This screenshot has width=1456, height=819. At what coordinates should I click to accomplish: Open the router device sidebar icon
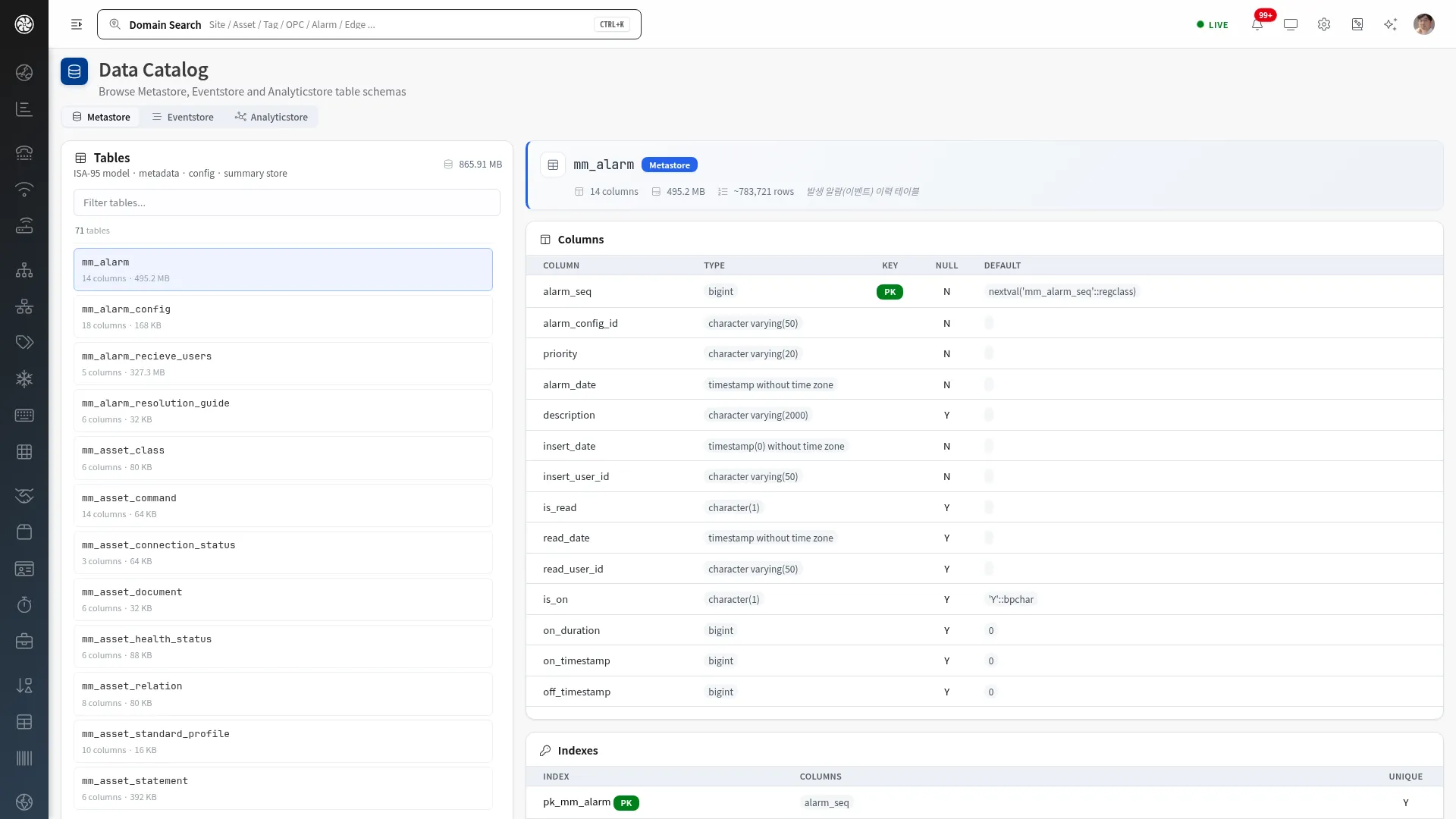24,226
